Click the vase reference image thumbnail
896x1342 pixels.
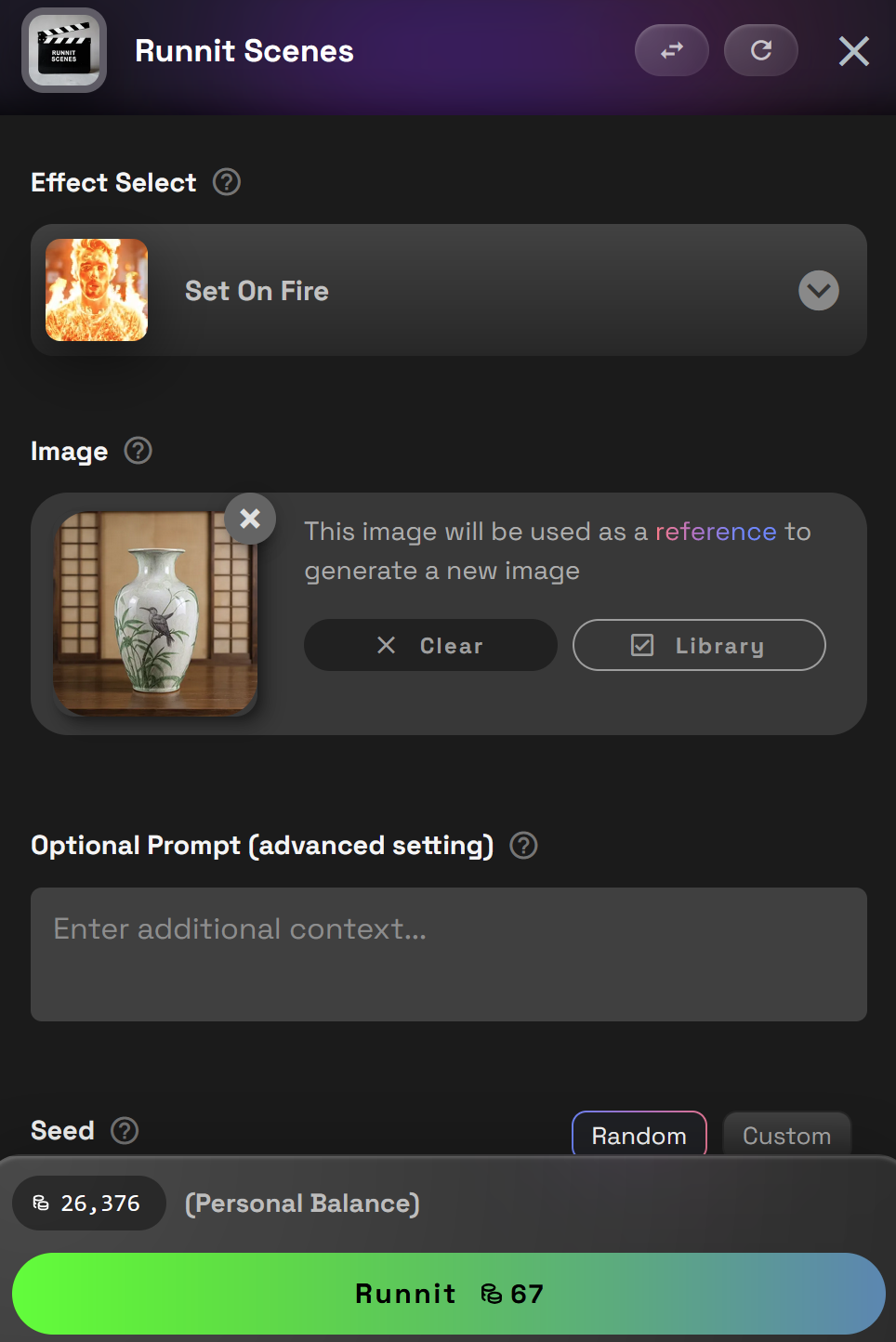[x=155, y=613]
